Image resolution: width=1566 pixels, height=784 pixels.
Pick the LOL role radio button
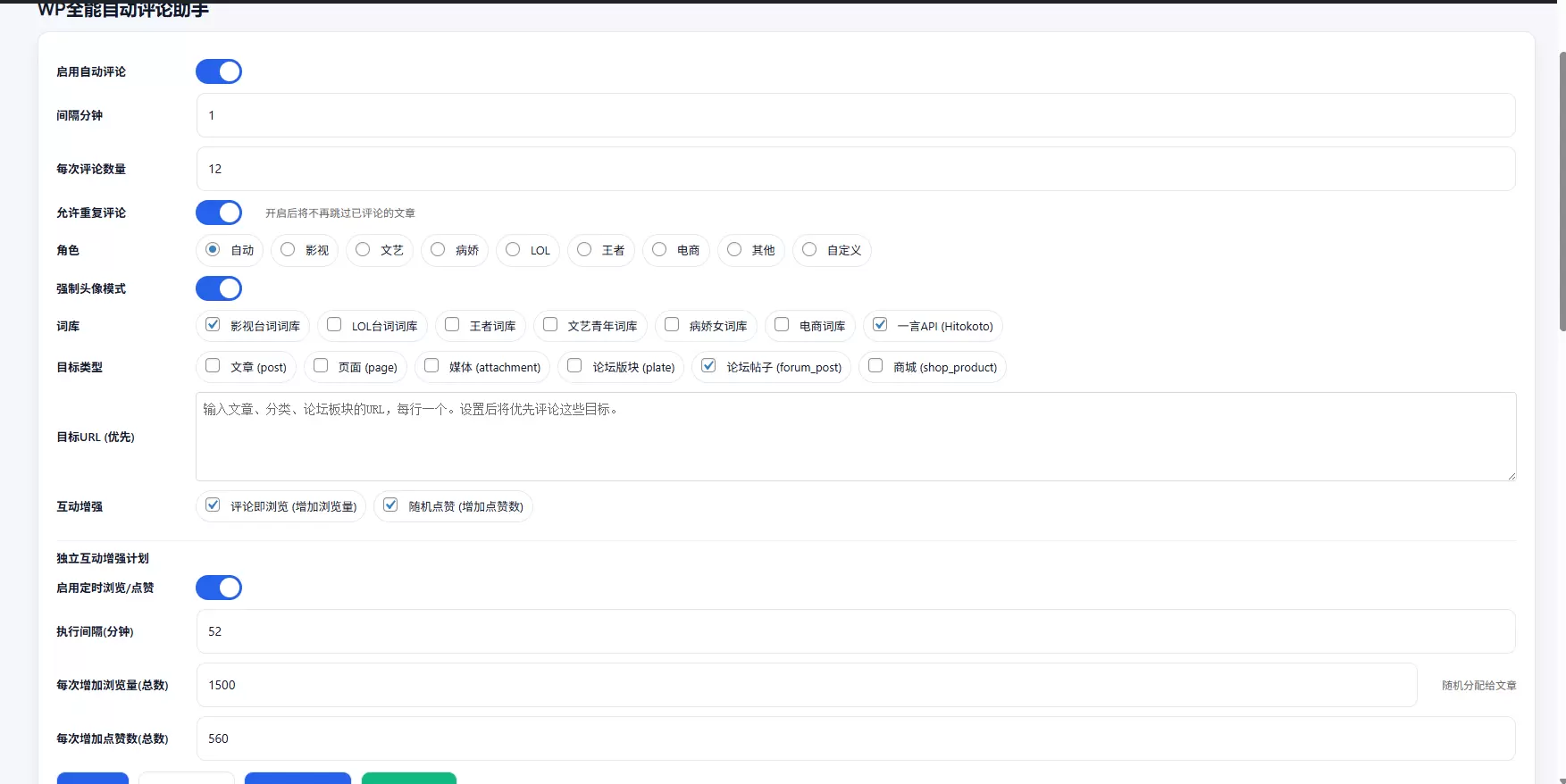tap(513, 250)
